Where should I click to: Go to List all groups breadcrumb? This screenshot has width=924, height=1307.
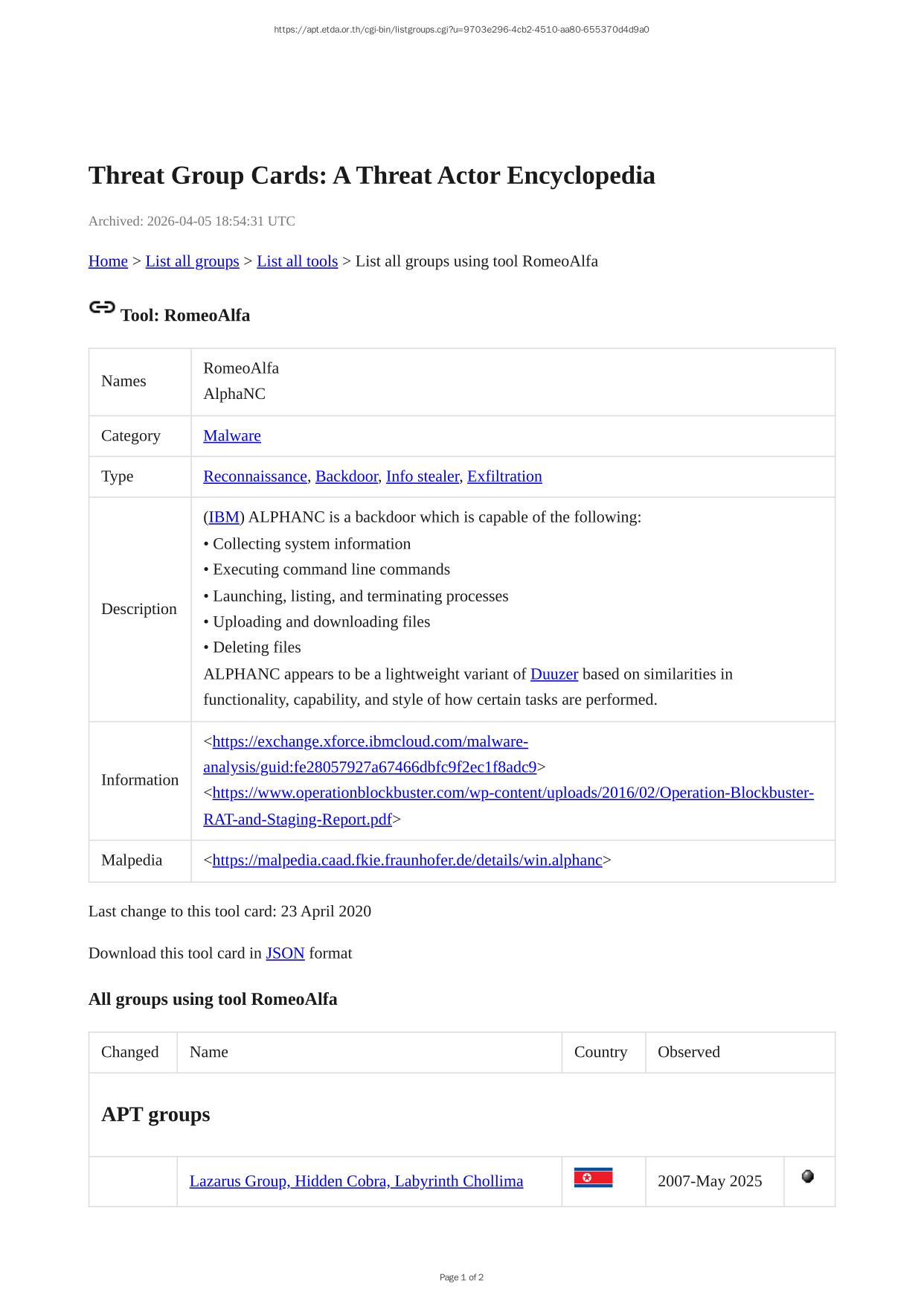pos(192,261)
